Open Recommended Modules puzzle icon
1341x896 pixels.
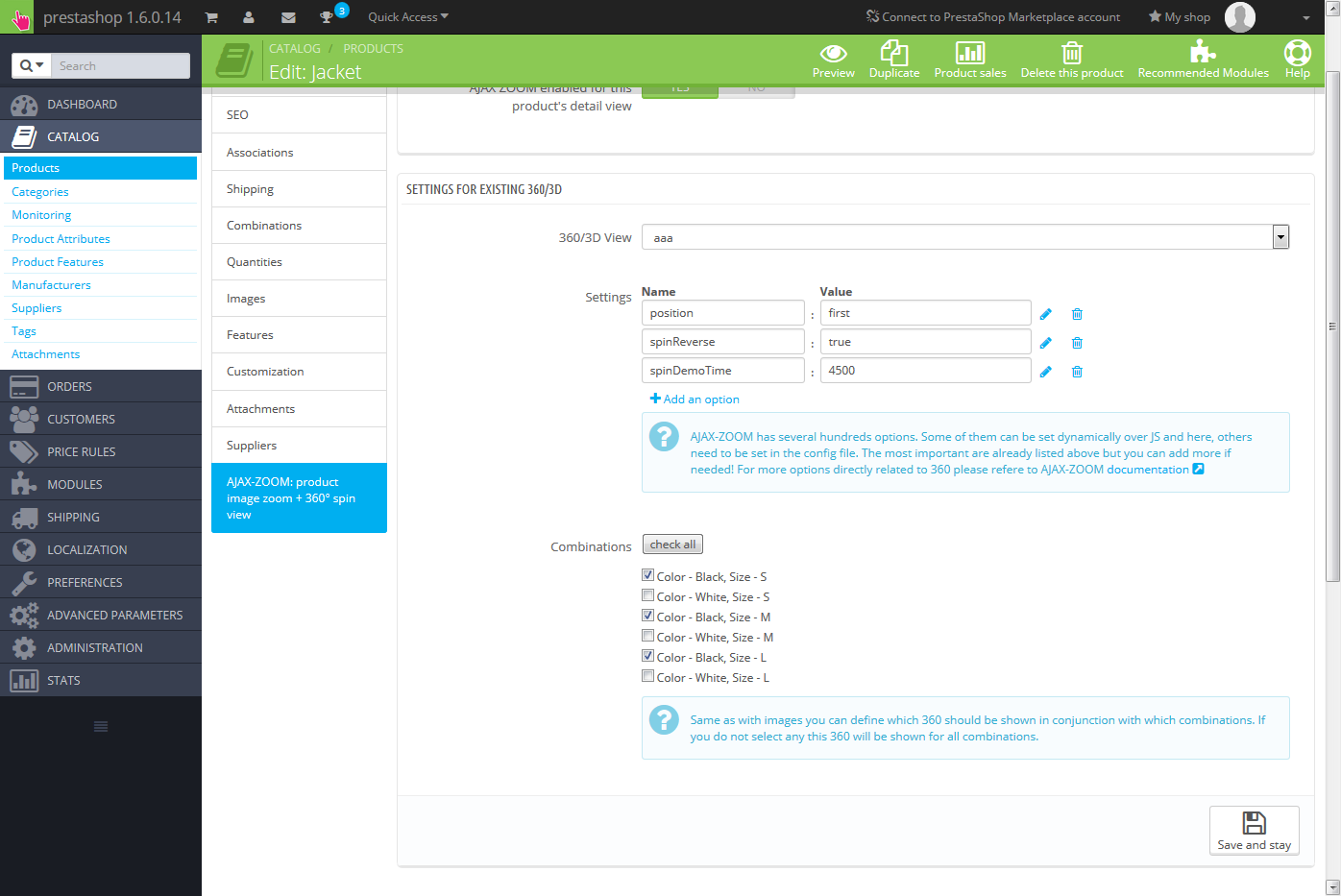[1203, 54]
